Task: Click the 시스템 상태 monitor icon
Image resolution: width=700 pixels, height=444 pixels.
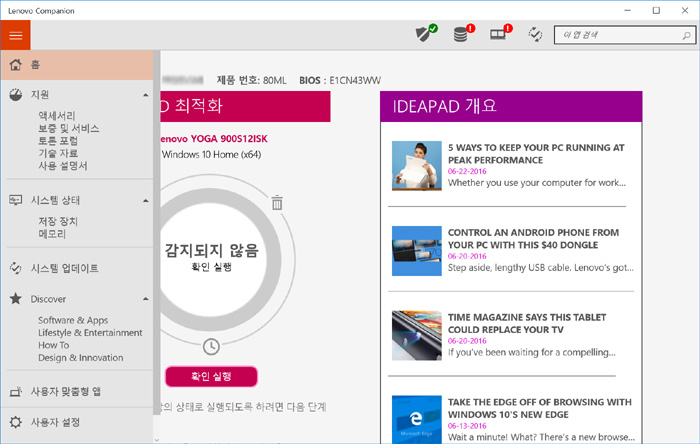Action: tap(16, 200)
